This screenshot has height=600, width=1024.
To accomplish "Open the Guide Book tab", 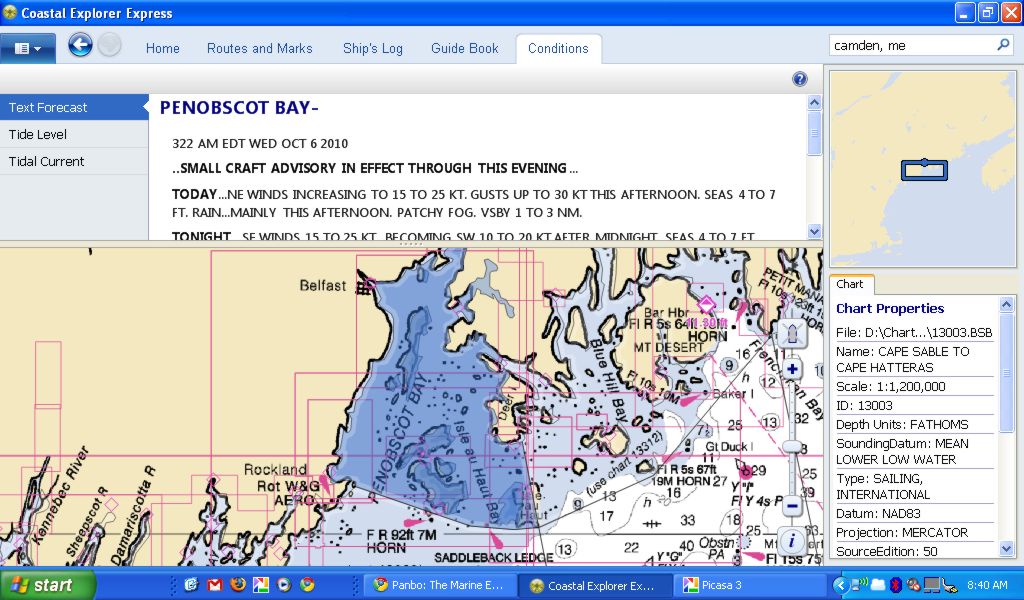I will pyautogui.click(x=464, y=48).
